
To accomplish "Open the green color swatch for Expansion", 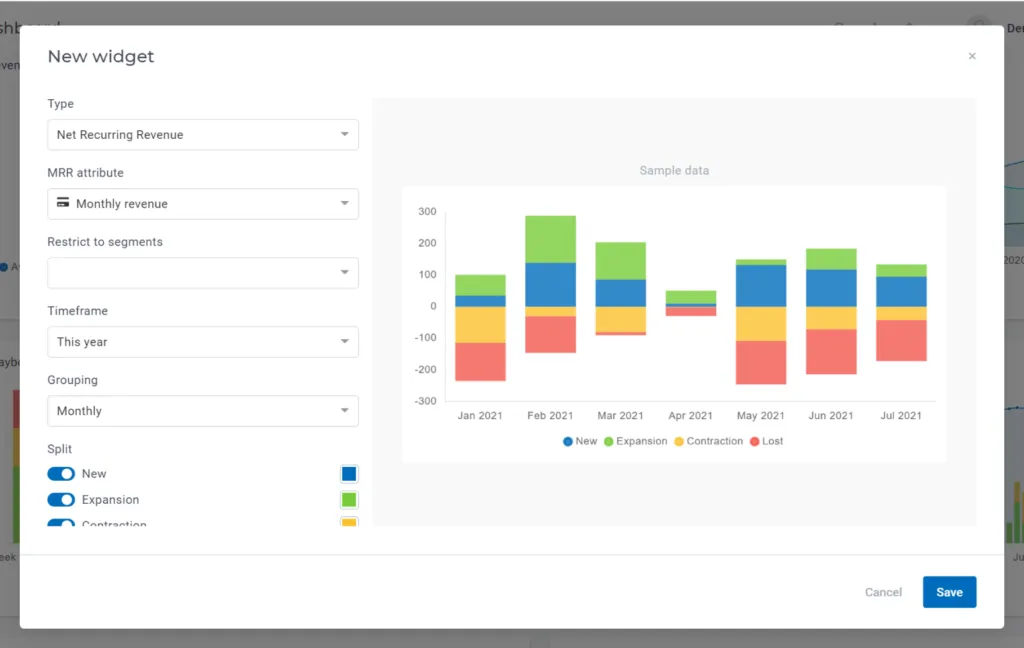I will 349,500.
